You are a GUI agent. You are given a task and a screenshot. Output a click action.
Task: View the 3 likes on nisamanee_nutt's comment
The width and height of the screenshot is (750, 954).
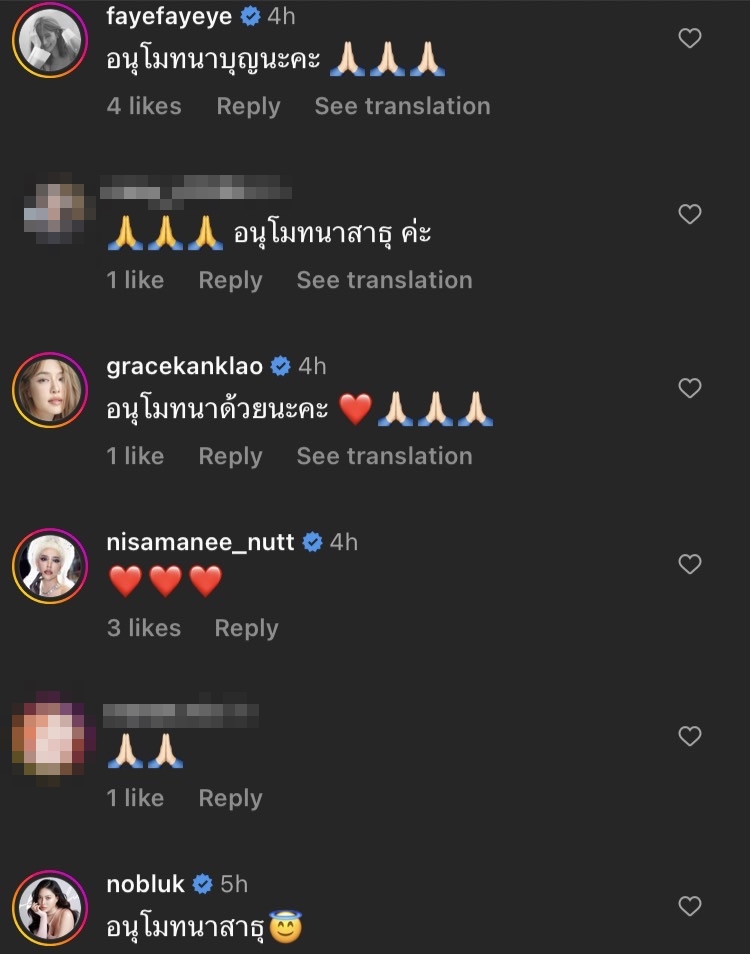144,628
